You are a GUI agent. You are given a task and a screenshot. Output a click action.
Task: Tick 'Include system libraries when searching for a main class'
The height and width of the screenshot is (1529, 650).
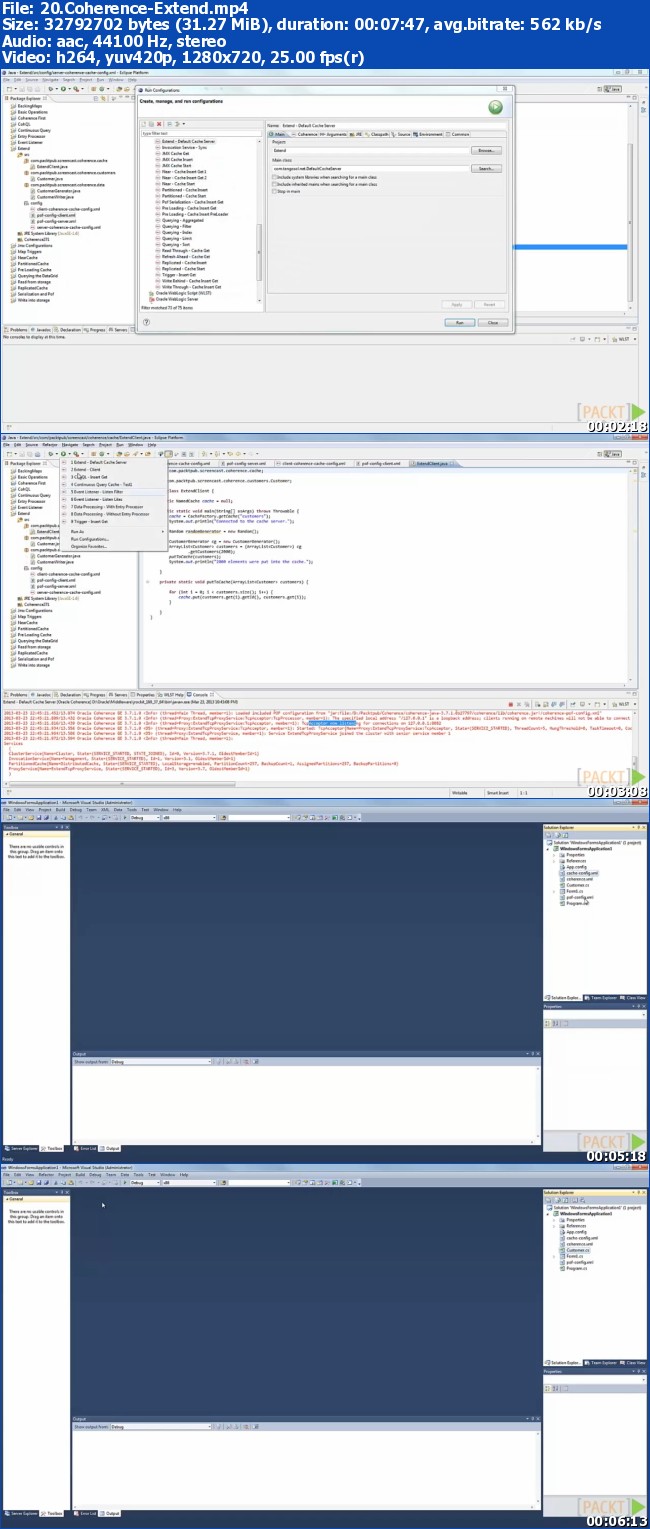(x=275, y=177)
